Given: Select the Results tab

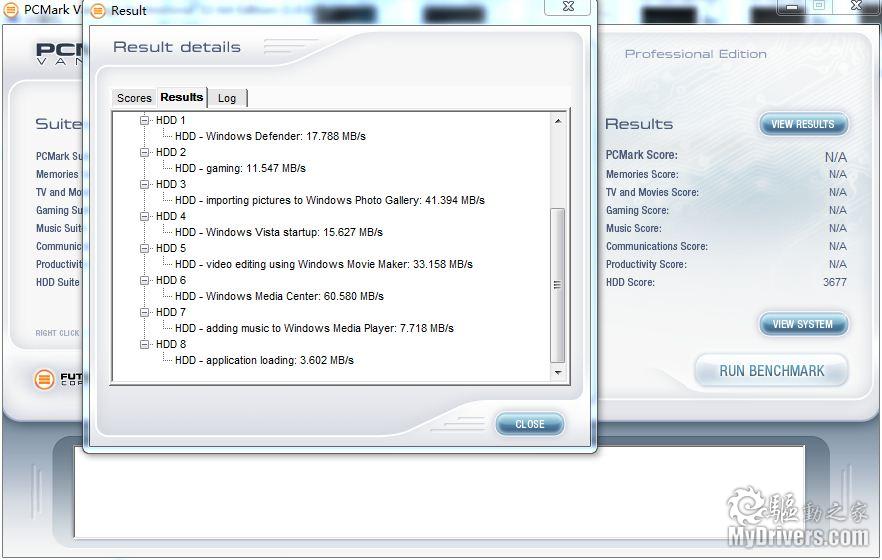Looking at the screenshot, I should coord(181,97).
